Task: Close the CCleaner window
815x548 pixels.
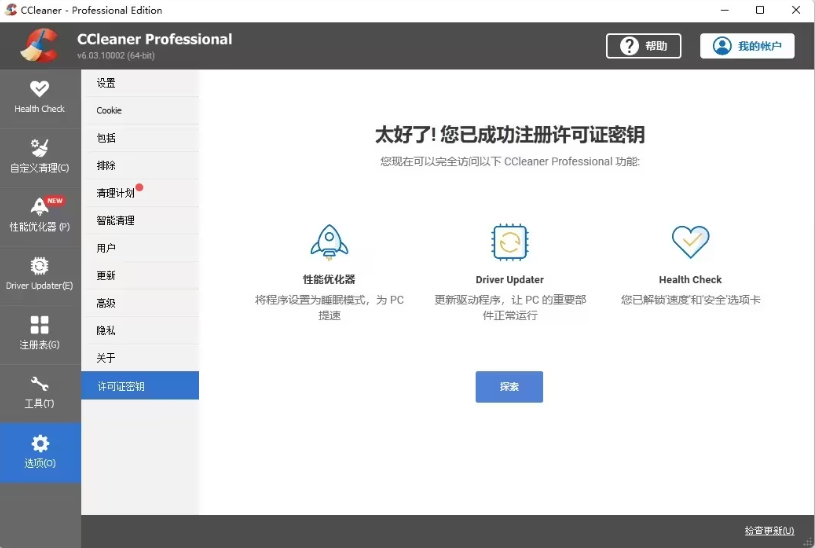Action: (x=796, y=10)
